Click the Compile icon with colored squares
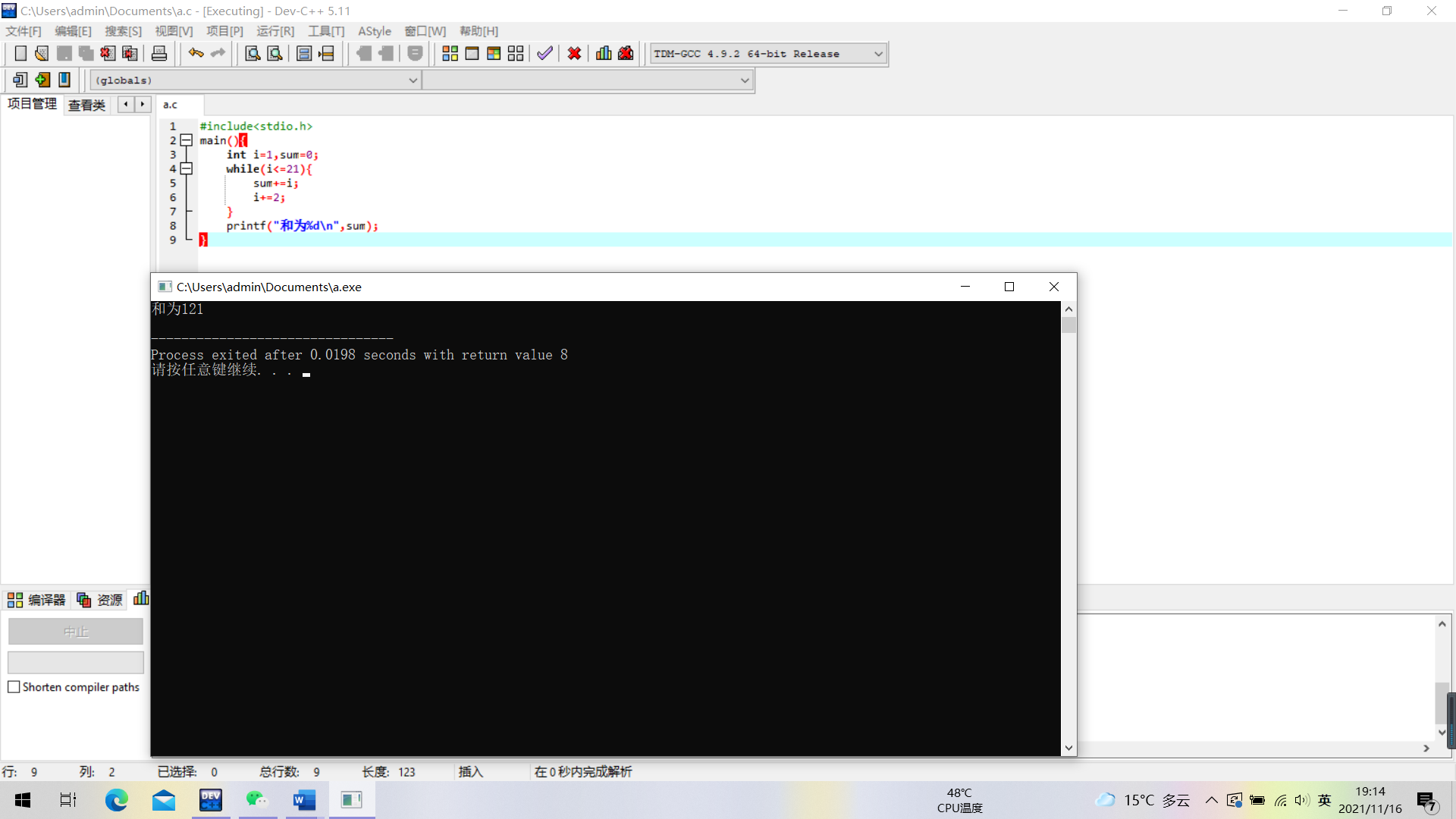Viewport: 1456px width, 819px height. pyautogui.click(x=450, y=53)
